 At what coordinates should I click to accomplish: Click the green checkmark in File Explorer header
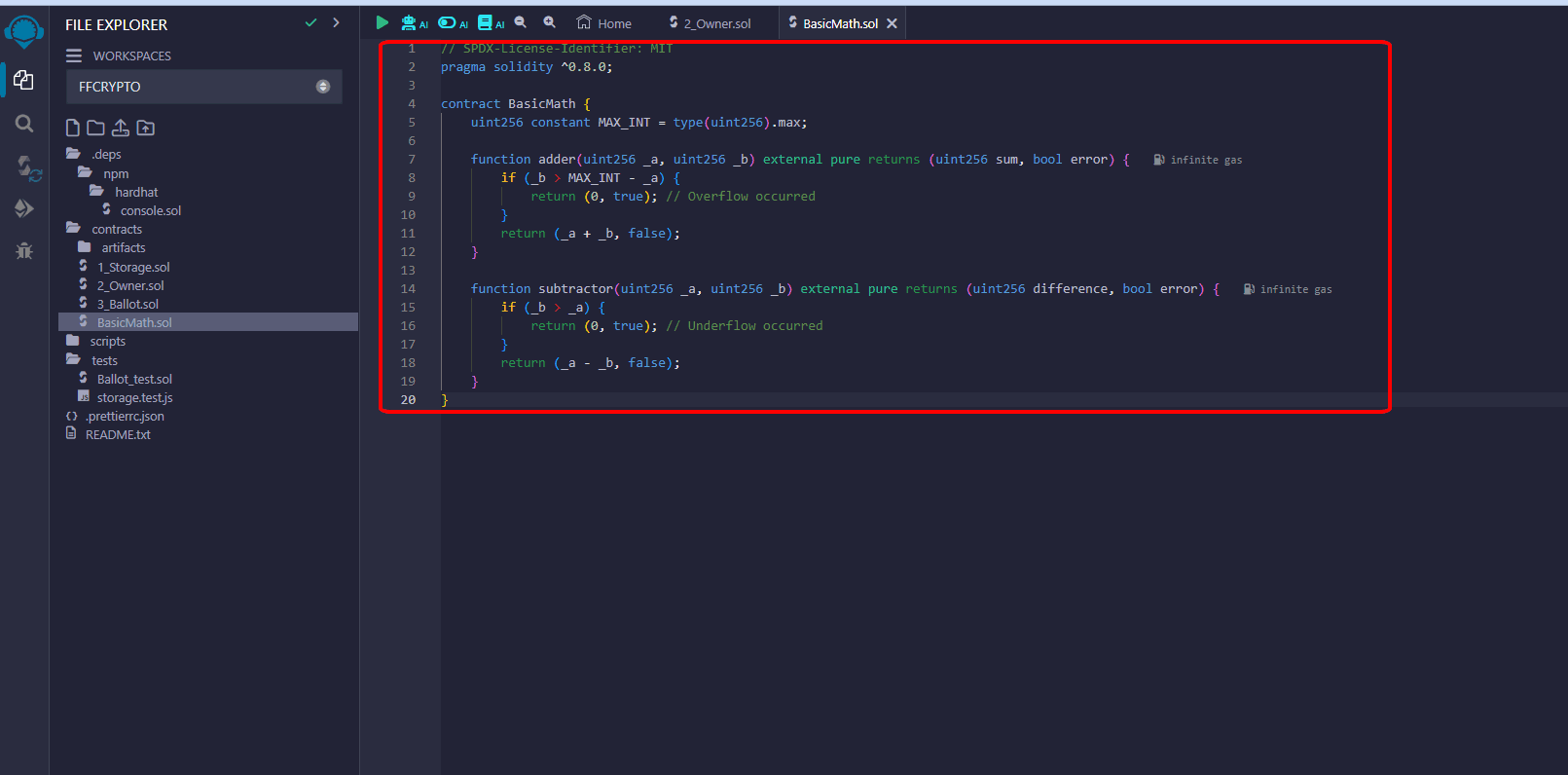pos(310,22)
